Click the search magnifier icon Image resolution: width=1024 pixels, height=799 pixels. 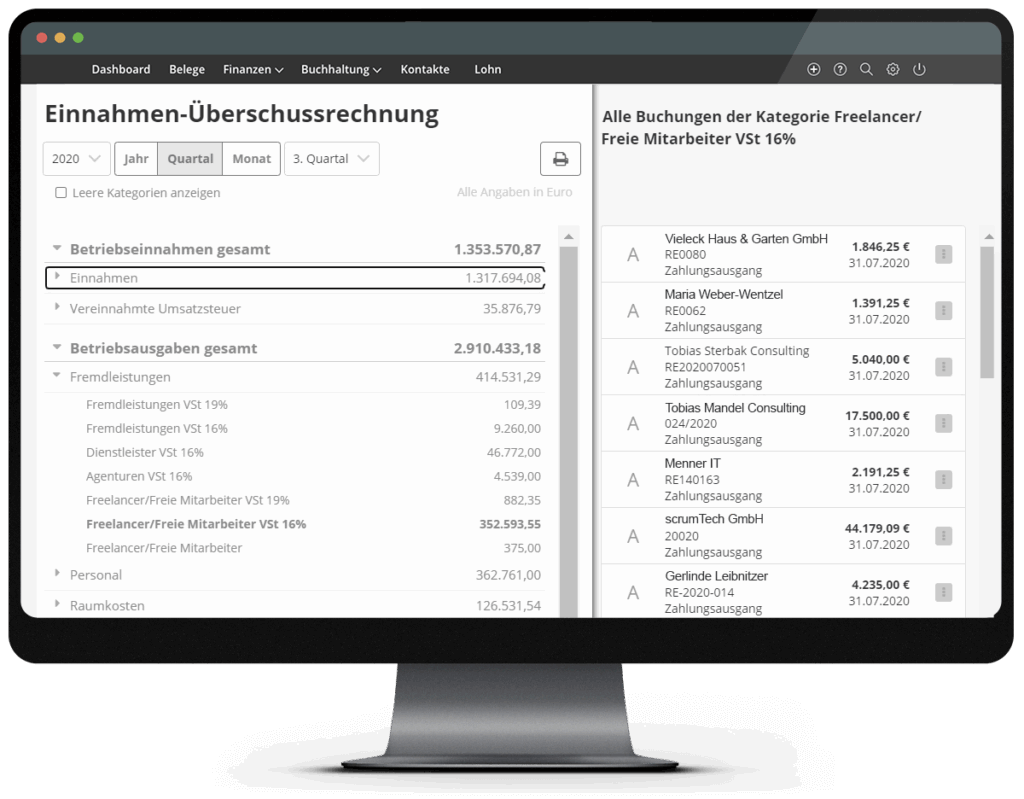(866, 69)
